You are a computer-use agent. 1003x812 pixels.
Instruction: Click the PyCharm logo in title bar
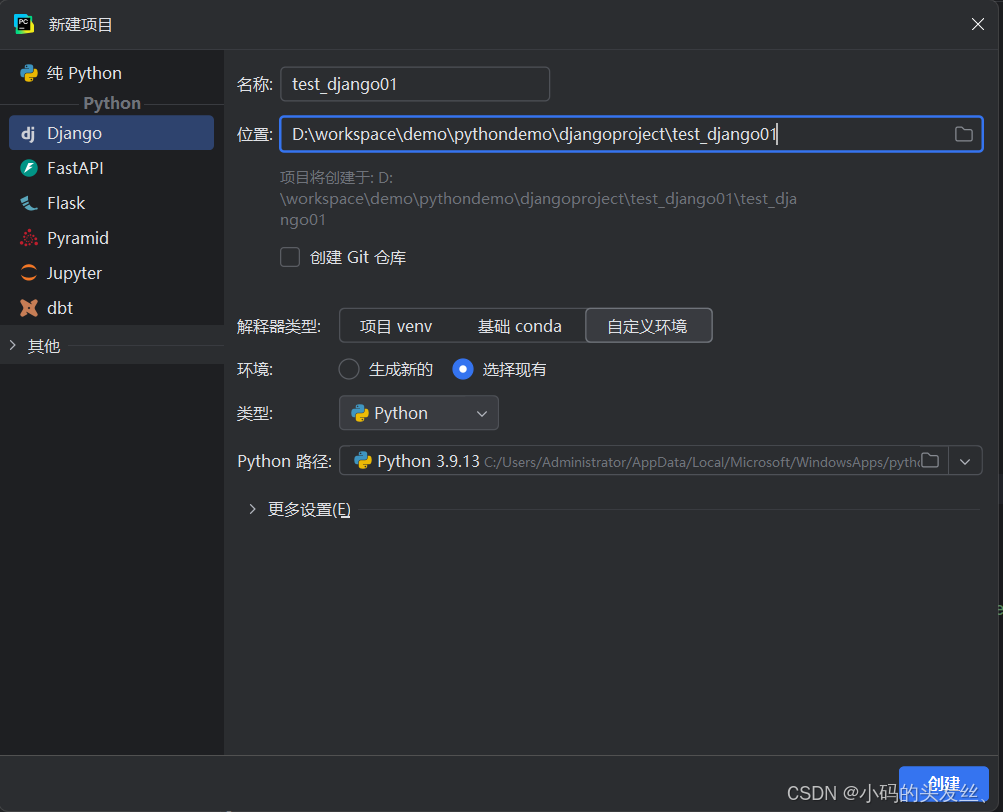[24, 24]
